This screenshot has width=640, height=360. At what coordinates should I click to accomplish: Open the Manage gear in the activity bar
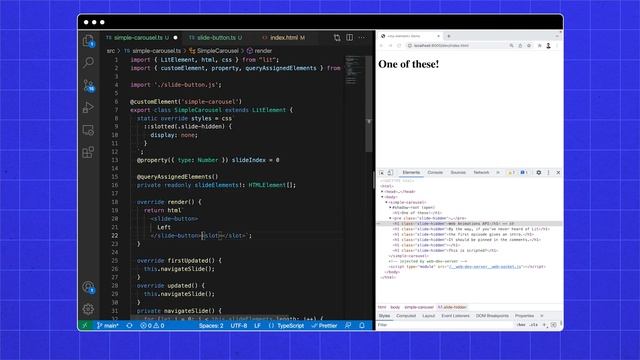(88, 309)
